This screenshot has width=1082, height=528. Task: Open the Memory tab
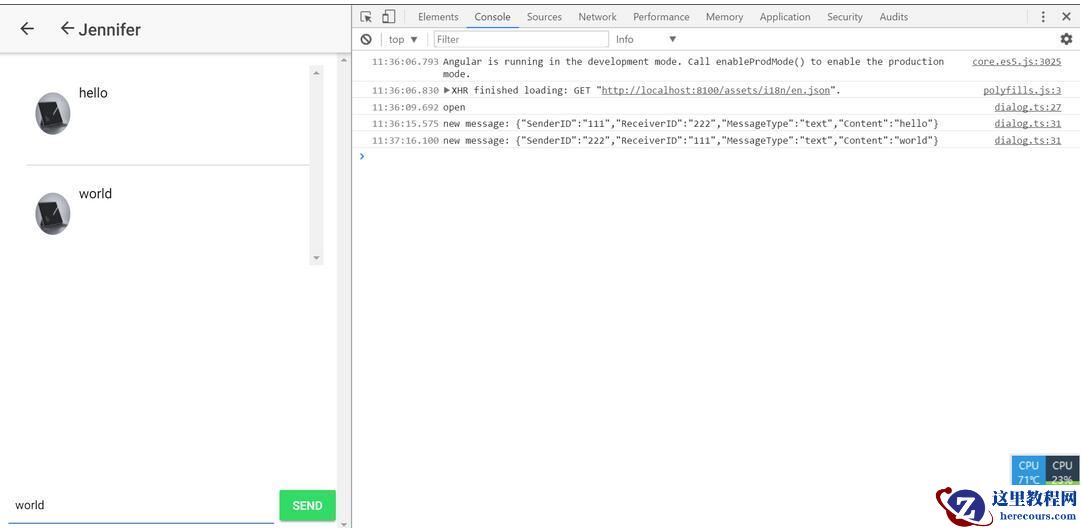pyautogui.click(x=724, y=17)
